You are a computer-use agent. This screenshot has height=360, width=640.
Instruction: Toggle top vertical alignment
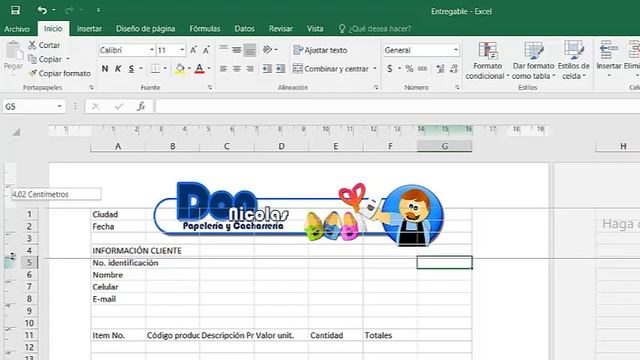(x=223, y=50)
